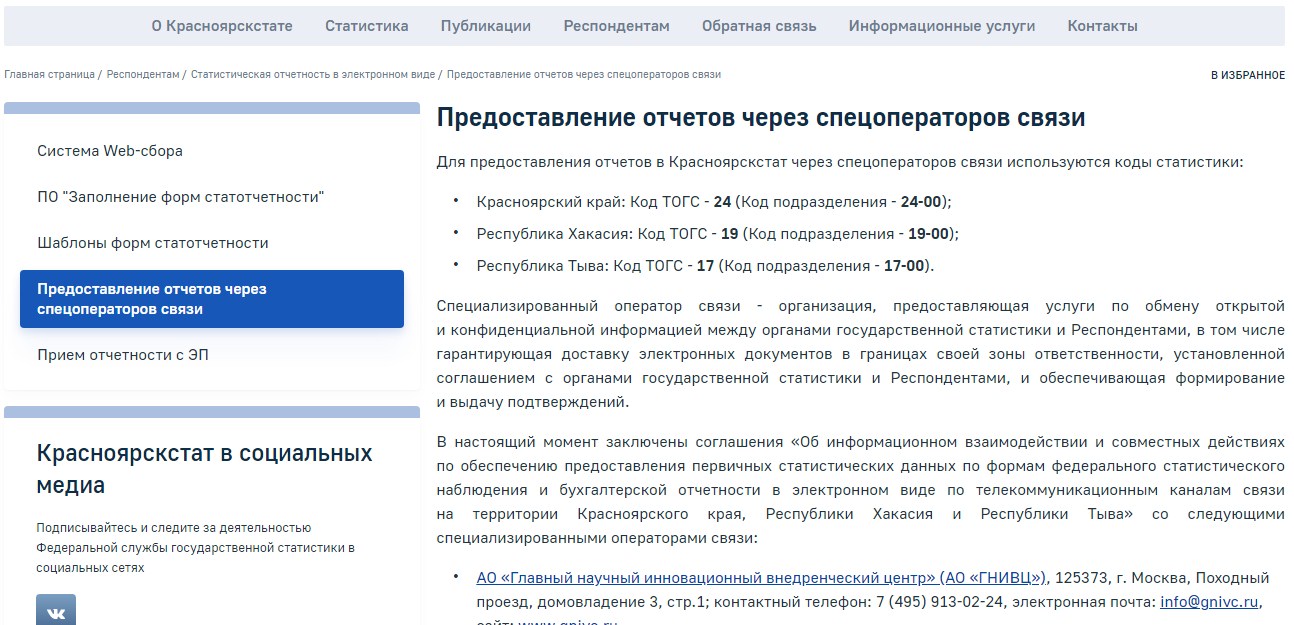The image size is (1294, 625).
Task: Go to Контакты in the navigation bar
Action: coord(1102,26)
